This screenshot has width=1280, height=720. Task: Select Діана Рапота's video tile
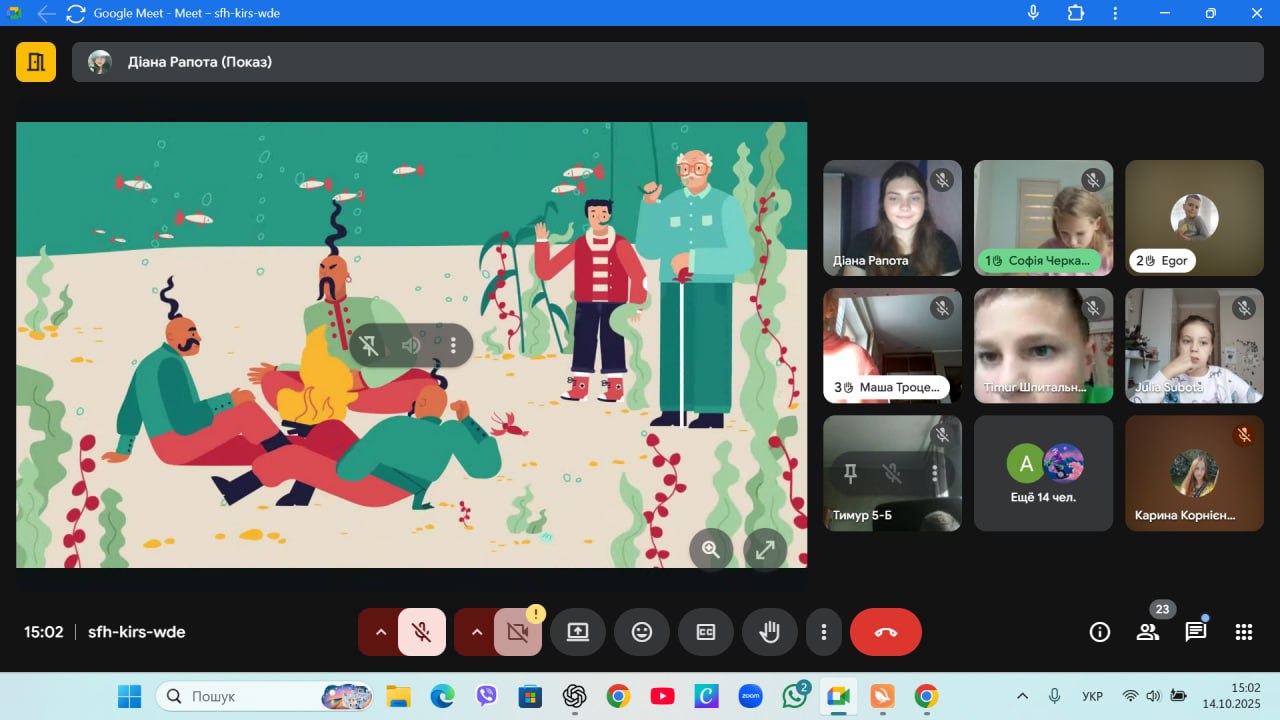click(x=892, y=217)
